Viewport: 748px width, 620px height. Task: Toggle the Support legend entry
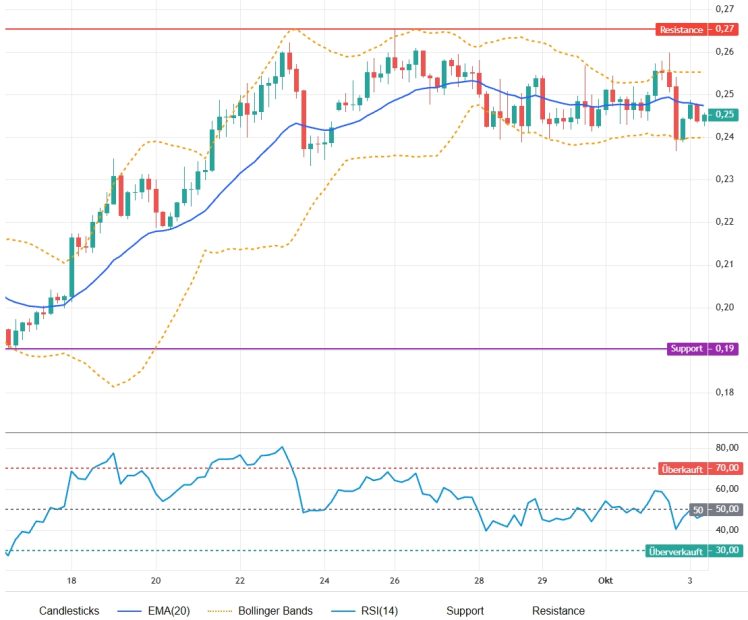[x=465, y=610]
